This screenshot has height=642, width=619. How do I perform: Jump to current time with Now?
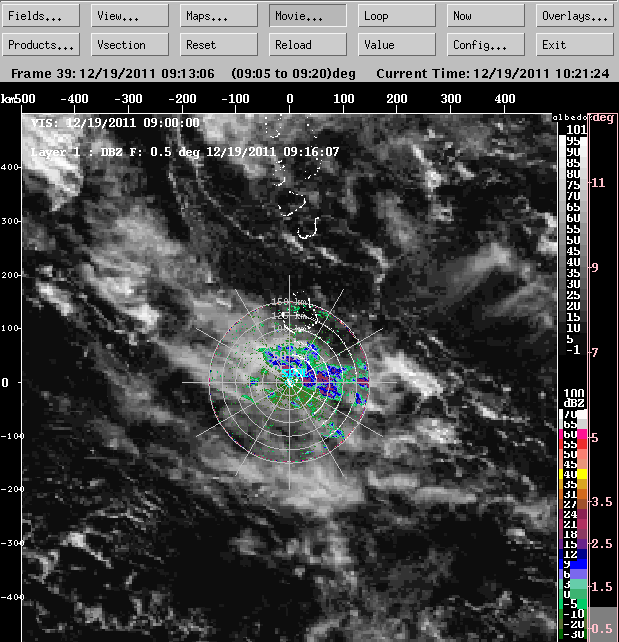(485, 16)
